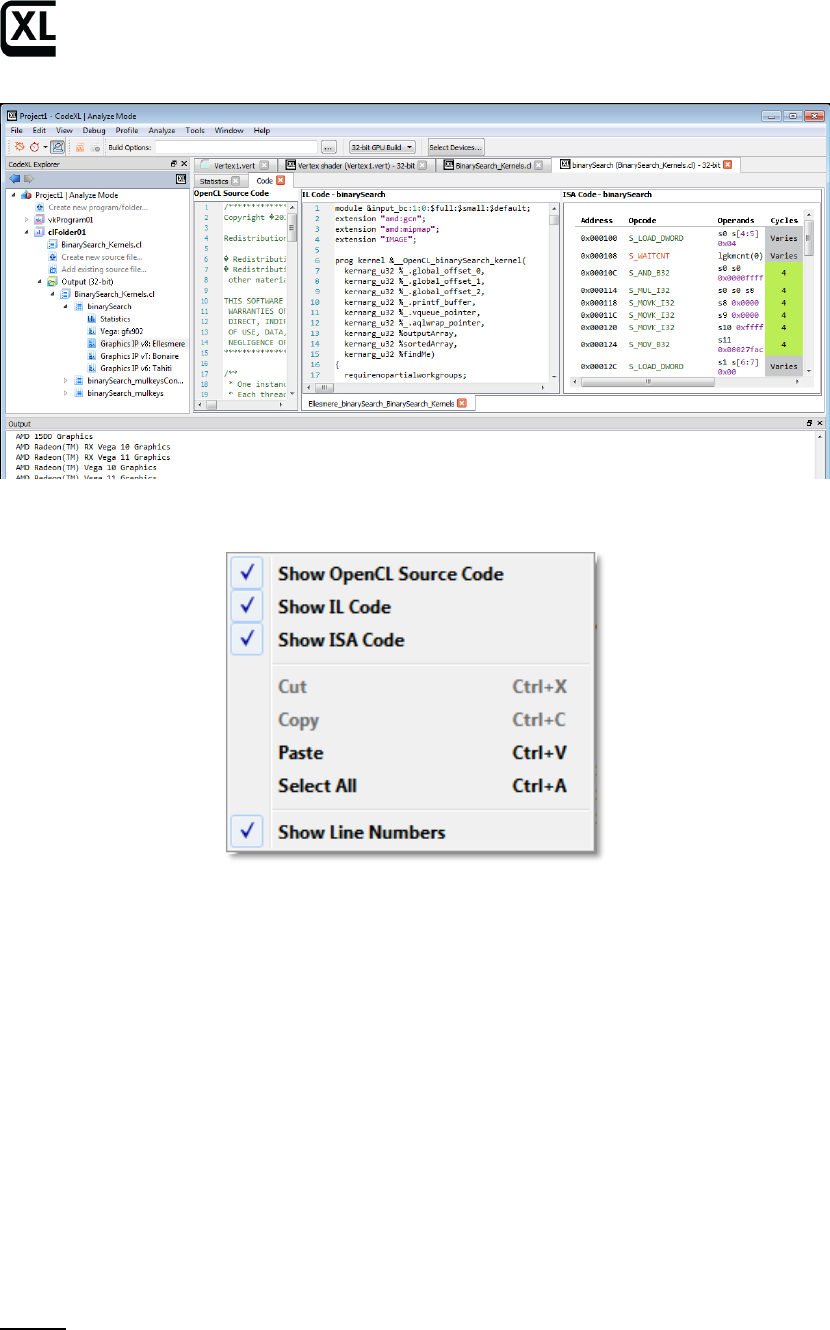
Task: Close the Output panel
Action: pyautogui.click(x=820, y=424)
